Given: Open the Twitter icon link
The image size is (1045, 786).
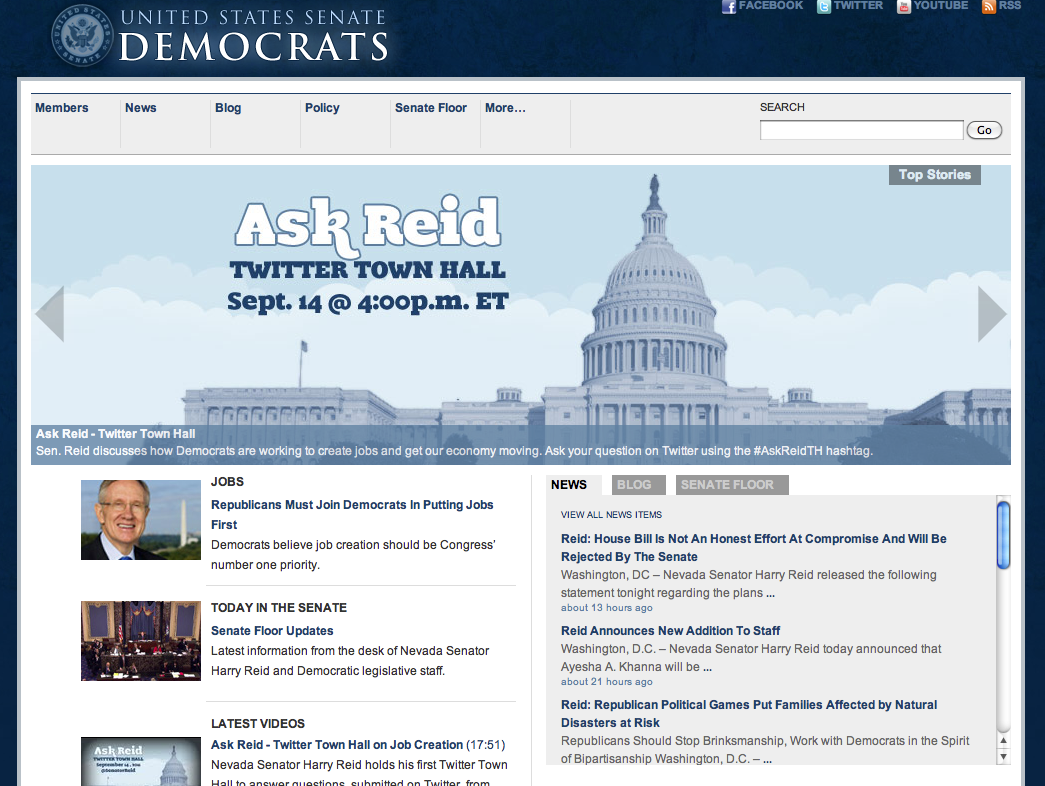Looking at the screenshot, I should click(824, 6).
